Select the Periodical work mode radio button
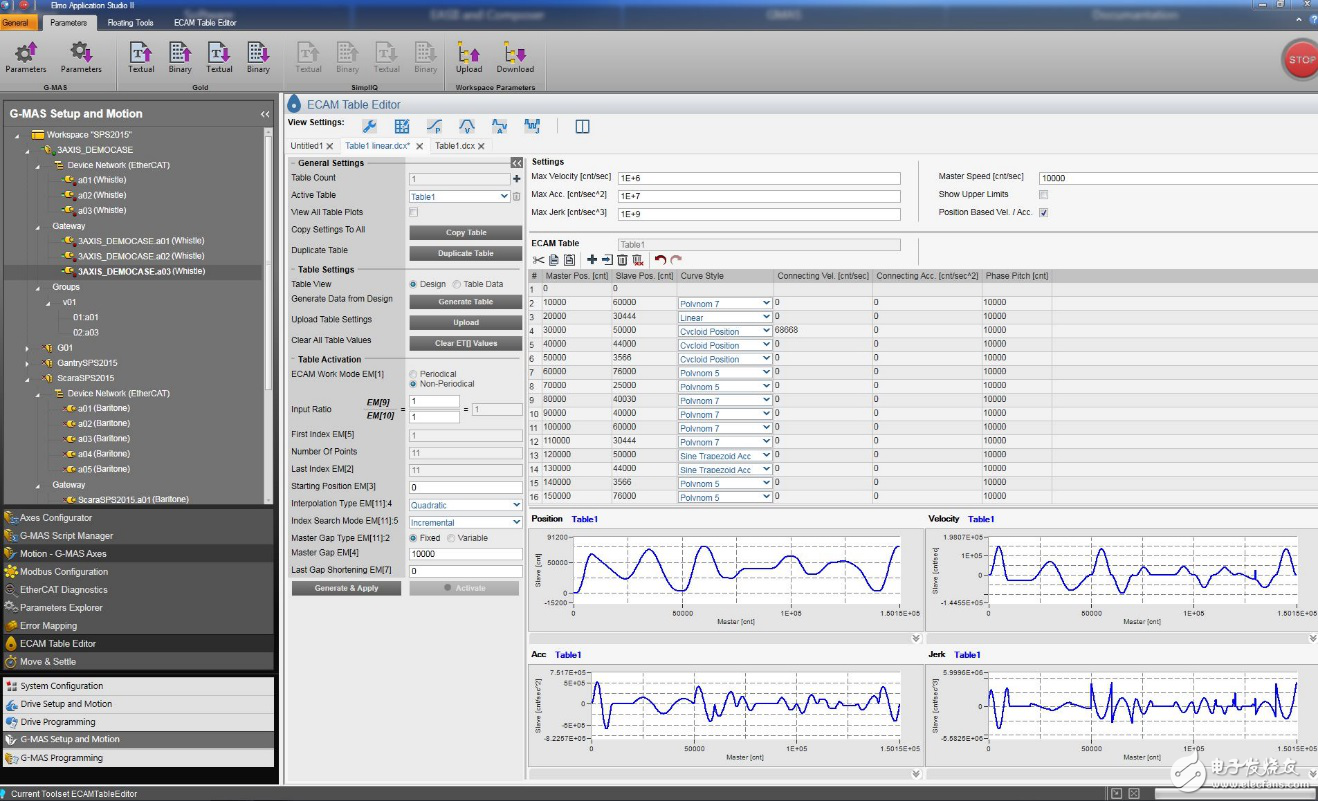The width and height of the screenshot is (1318, 801). point(414,374)
